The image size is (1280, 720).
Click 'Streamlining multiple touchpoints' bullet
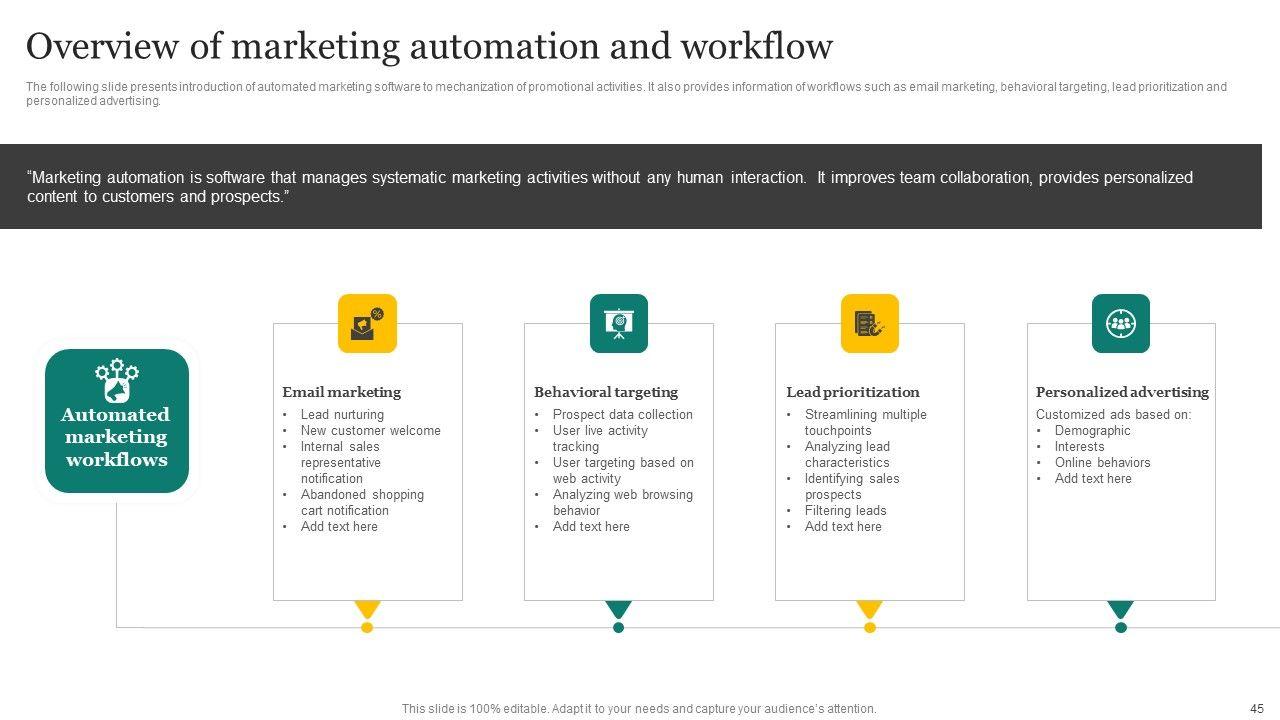[866, 423]
